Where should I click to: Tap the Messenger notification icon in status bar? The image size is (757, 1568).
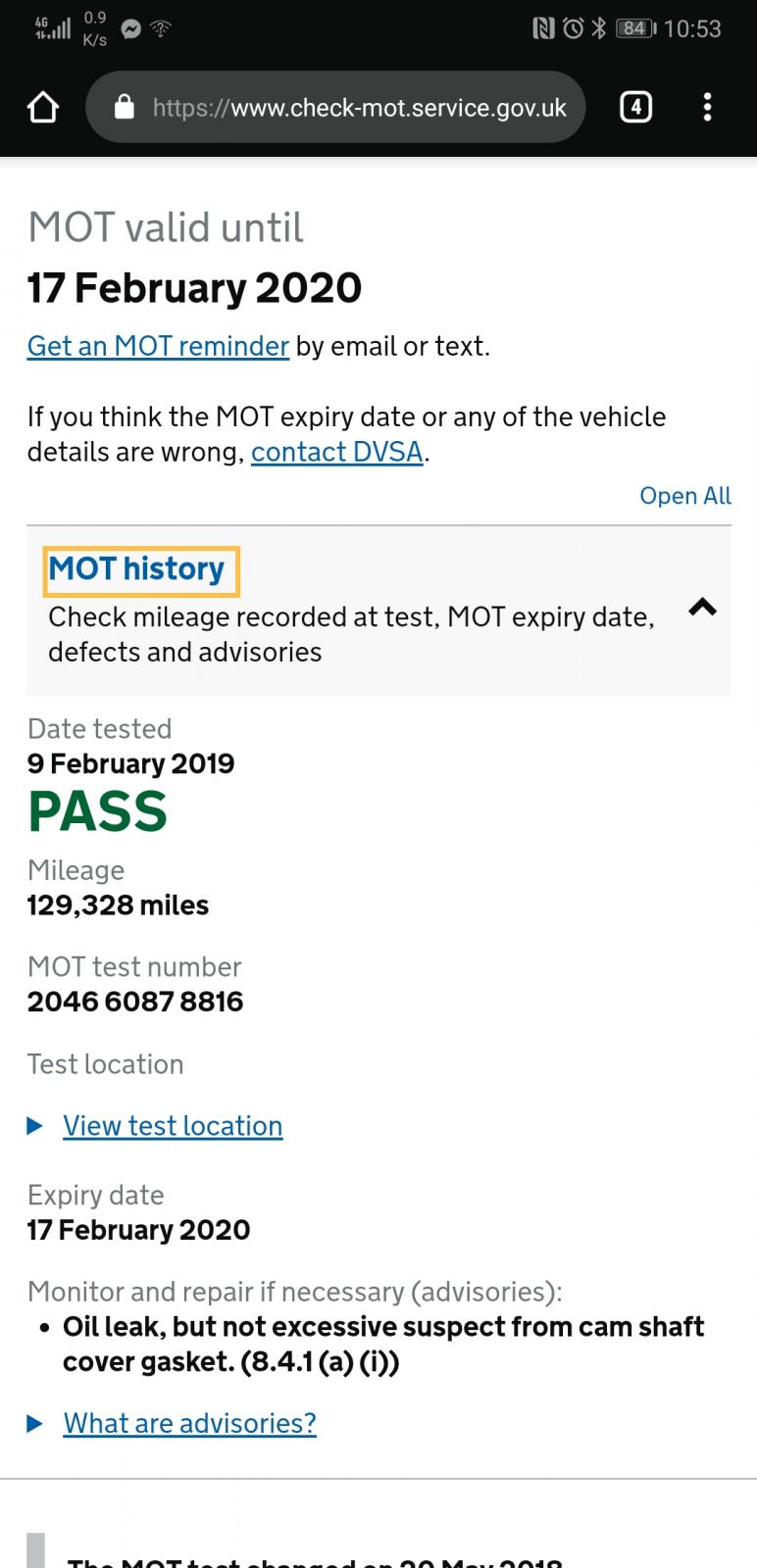[130, 29]
